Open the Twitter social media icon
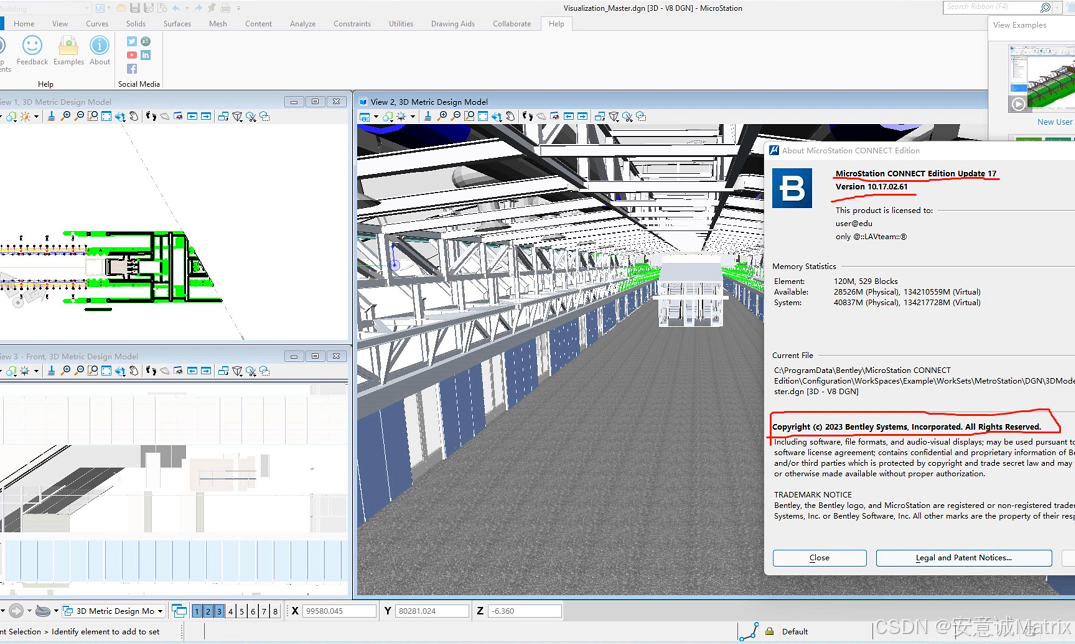The height and width of the screenshot is (644, 1075). point(132,41)
